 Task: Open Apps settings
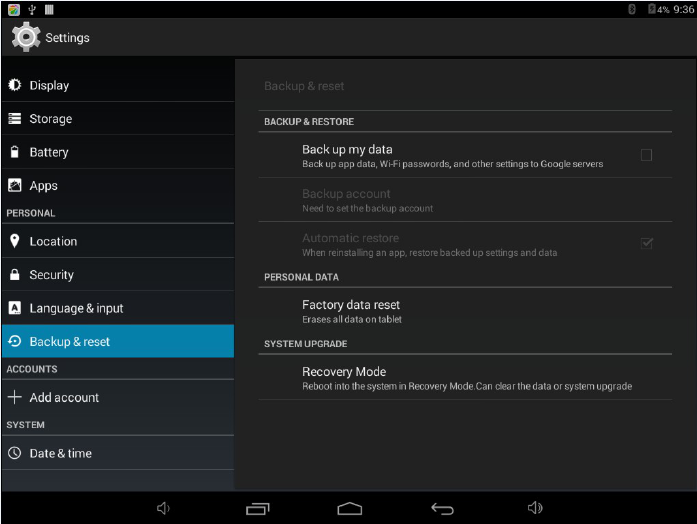[118, 185]
